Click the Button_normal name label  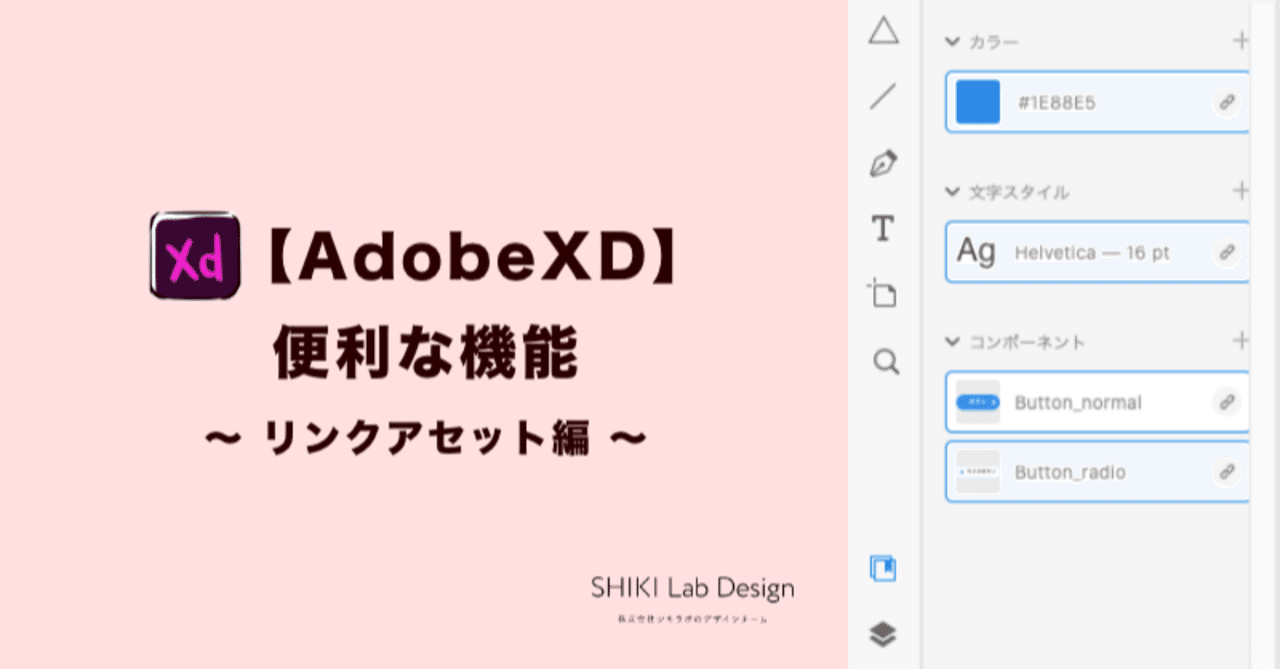1078,403
